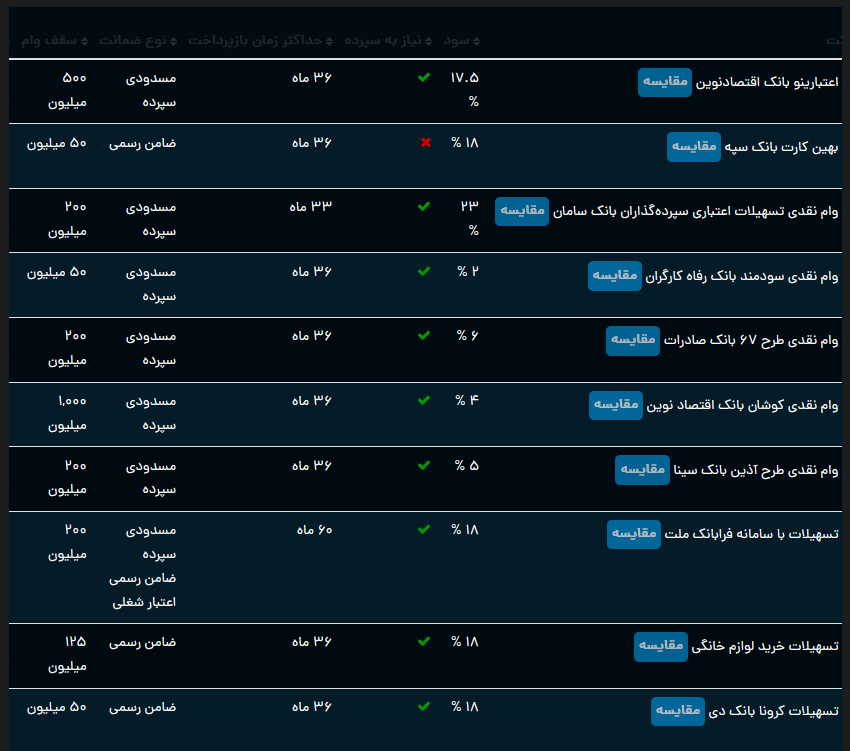Click the ۱,۰۰۰ میلیون loan ceiling cell
This screenshot has width=850, height=751.
coord(67,413)
